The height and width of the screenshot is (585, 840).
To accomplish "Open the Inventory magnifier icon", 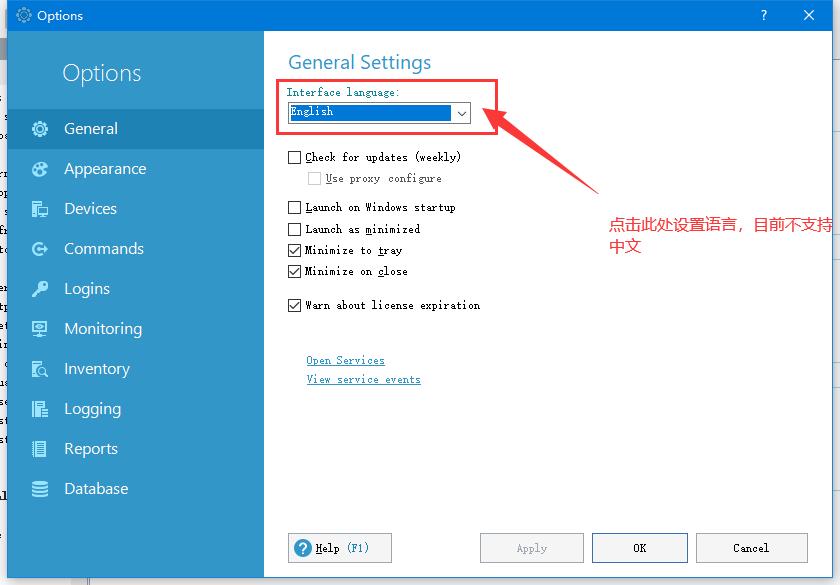I will point(38,368).
